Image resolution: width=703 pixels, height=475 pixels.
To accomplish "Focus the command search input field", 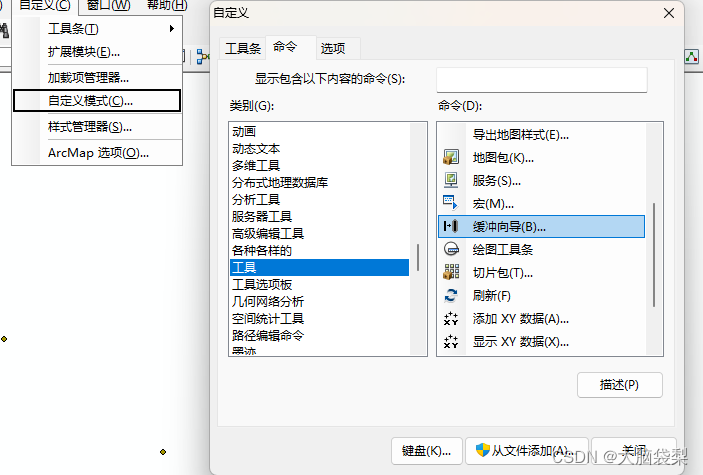I will pos(542,80).
